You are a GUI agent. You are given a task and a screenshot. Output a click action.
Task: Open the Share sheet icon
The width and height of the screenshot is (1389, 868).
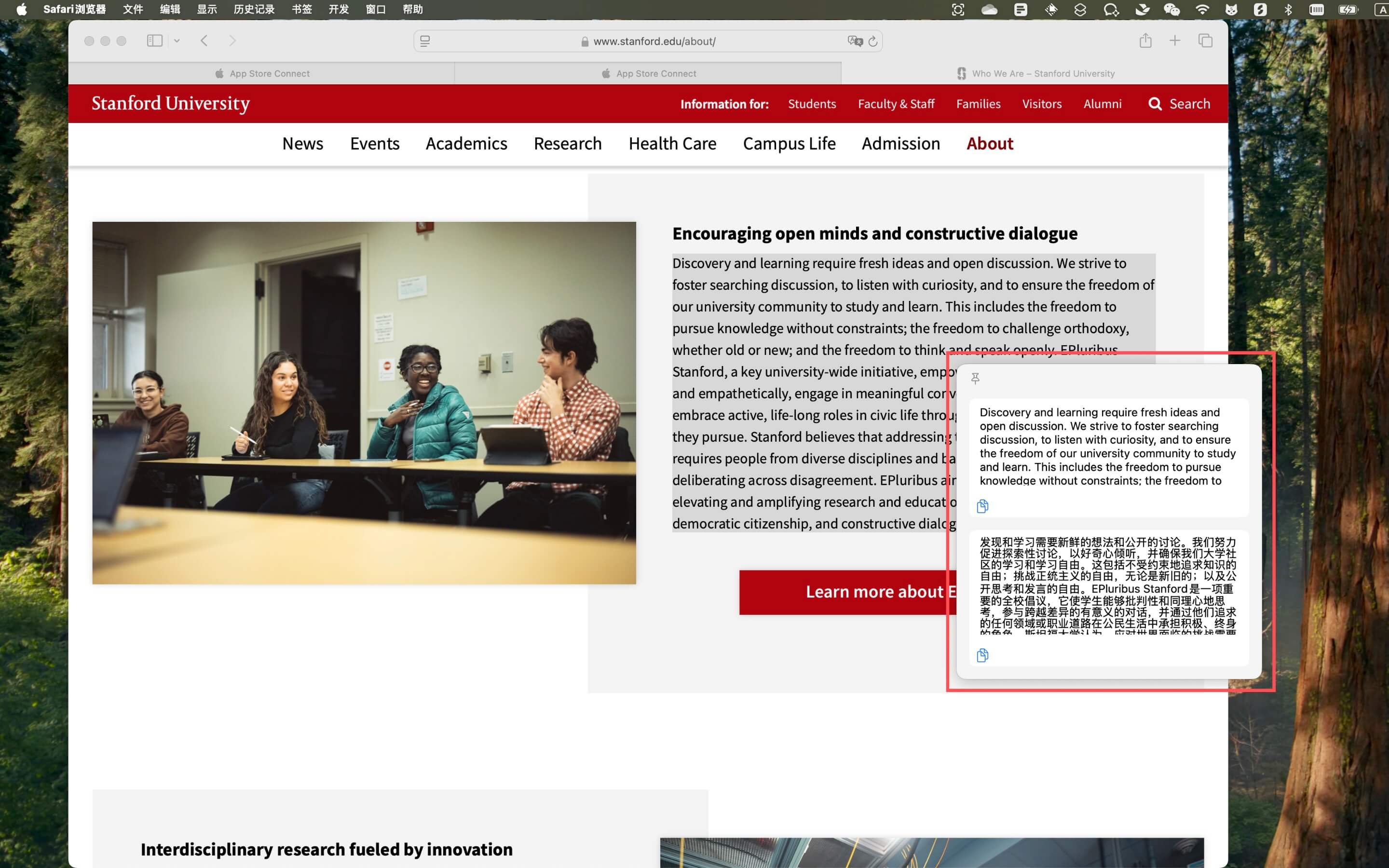click(x=1145, y=41)
